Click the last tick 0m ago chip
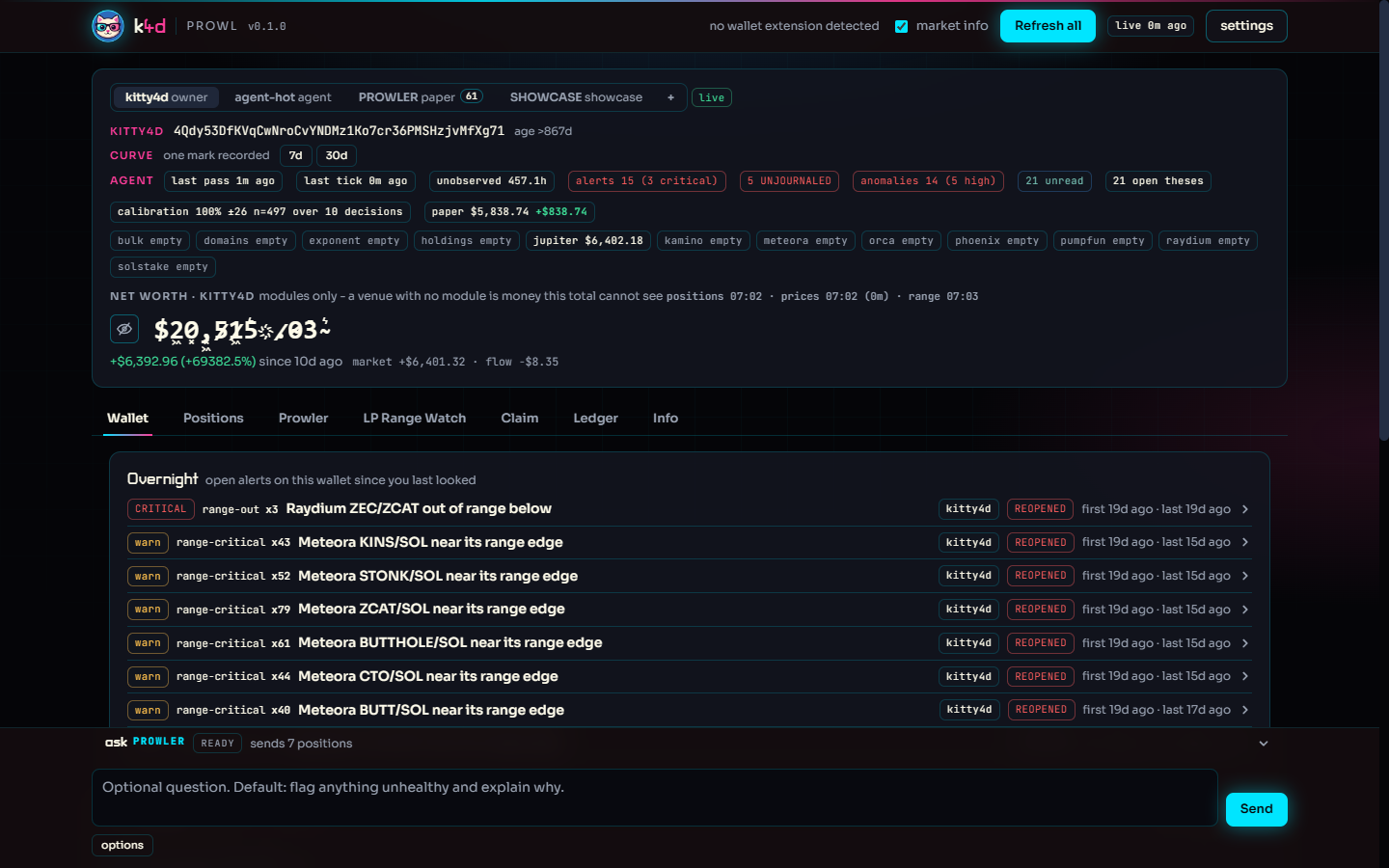1389x868 pixels. click(355, 181)
